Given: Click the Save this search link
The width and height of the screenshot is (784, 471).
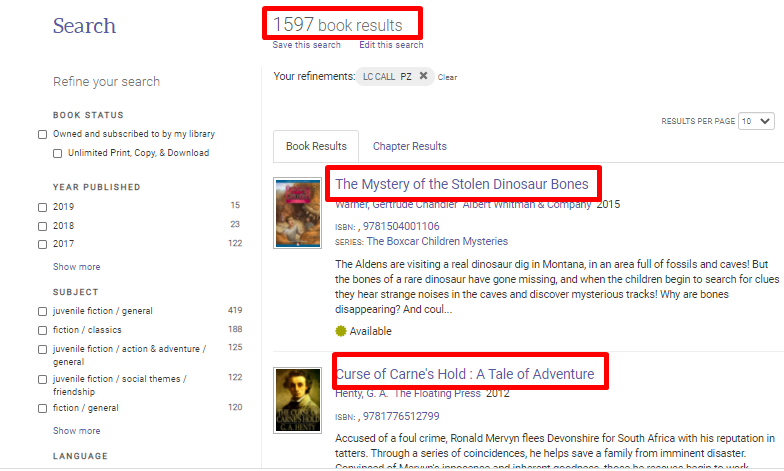Looking at the screenshot, I should pos(306,45).
